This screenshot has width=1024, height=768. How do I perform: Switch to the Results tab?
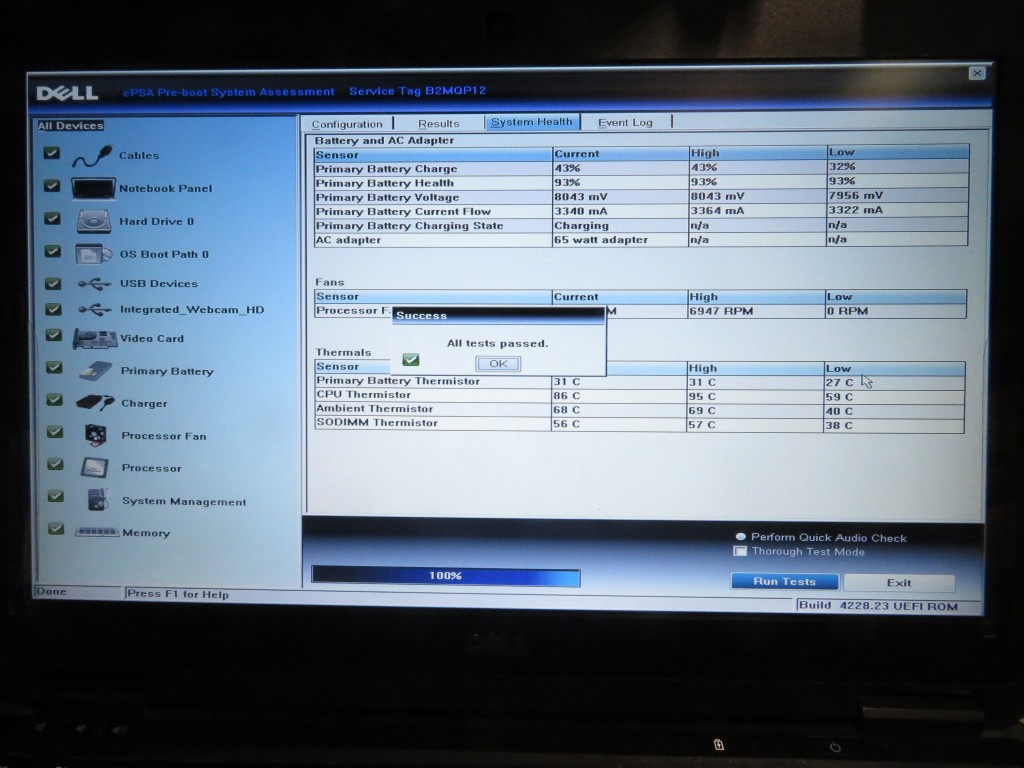pyautogui.click(x=439, y=123)
